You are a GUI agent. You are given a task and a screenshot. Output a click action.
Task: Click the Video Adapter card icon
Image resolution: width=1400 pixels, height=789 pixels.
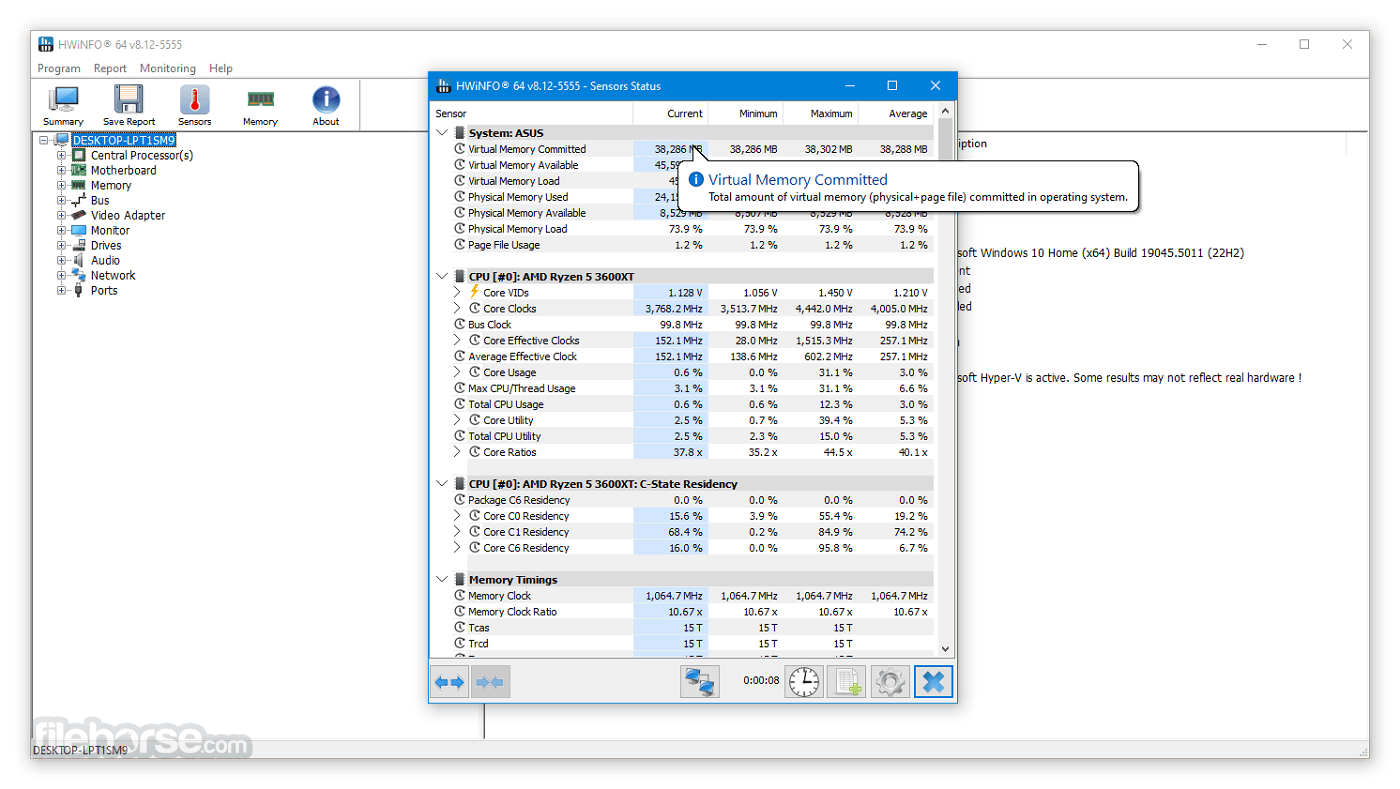(79, 216)
